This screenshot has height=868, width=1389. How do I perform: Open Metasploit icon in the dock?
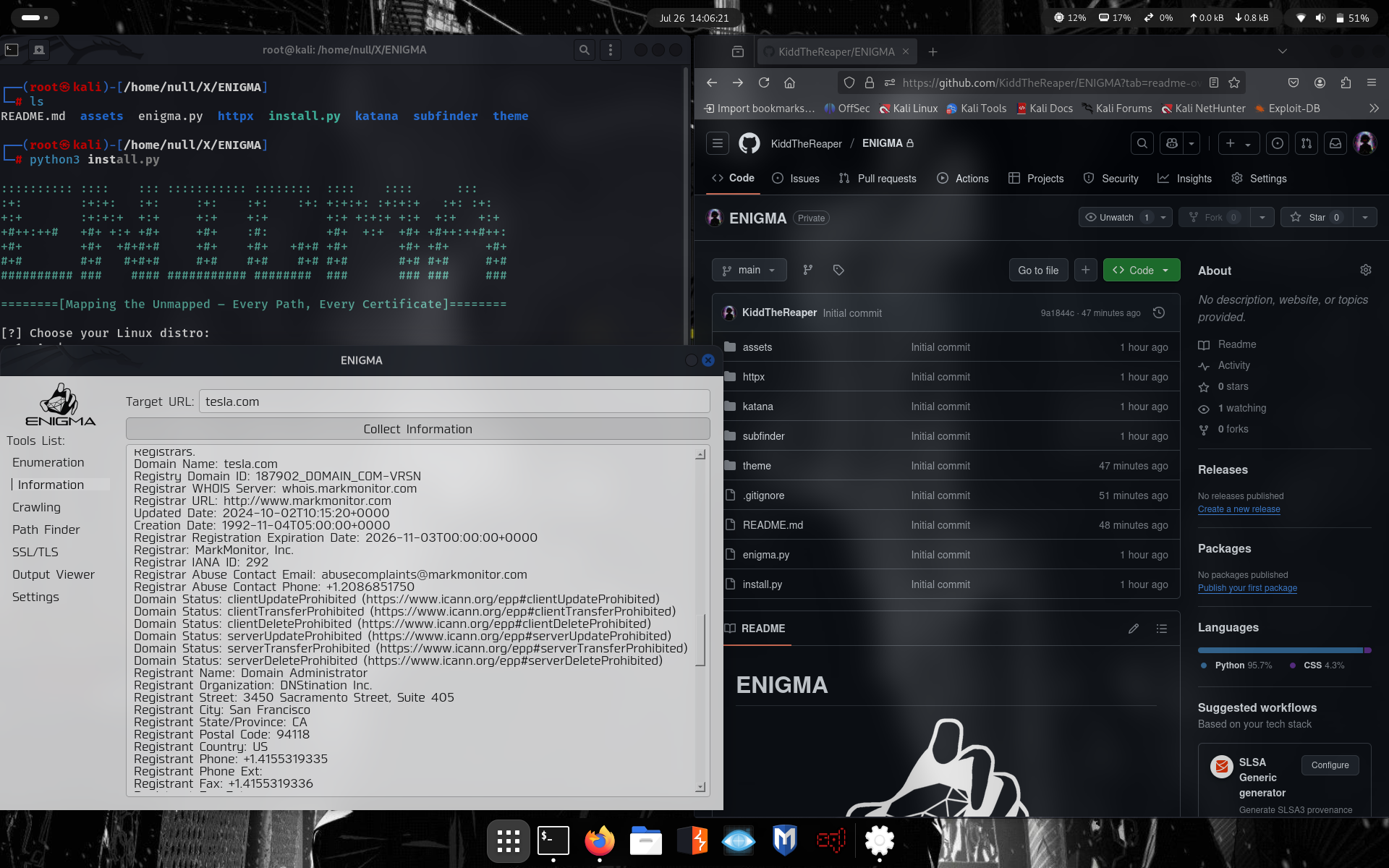(x=785, y=841)
